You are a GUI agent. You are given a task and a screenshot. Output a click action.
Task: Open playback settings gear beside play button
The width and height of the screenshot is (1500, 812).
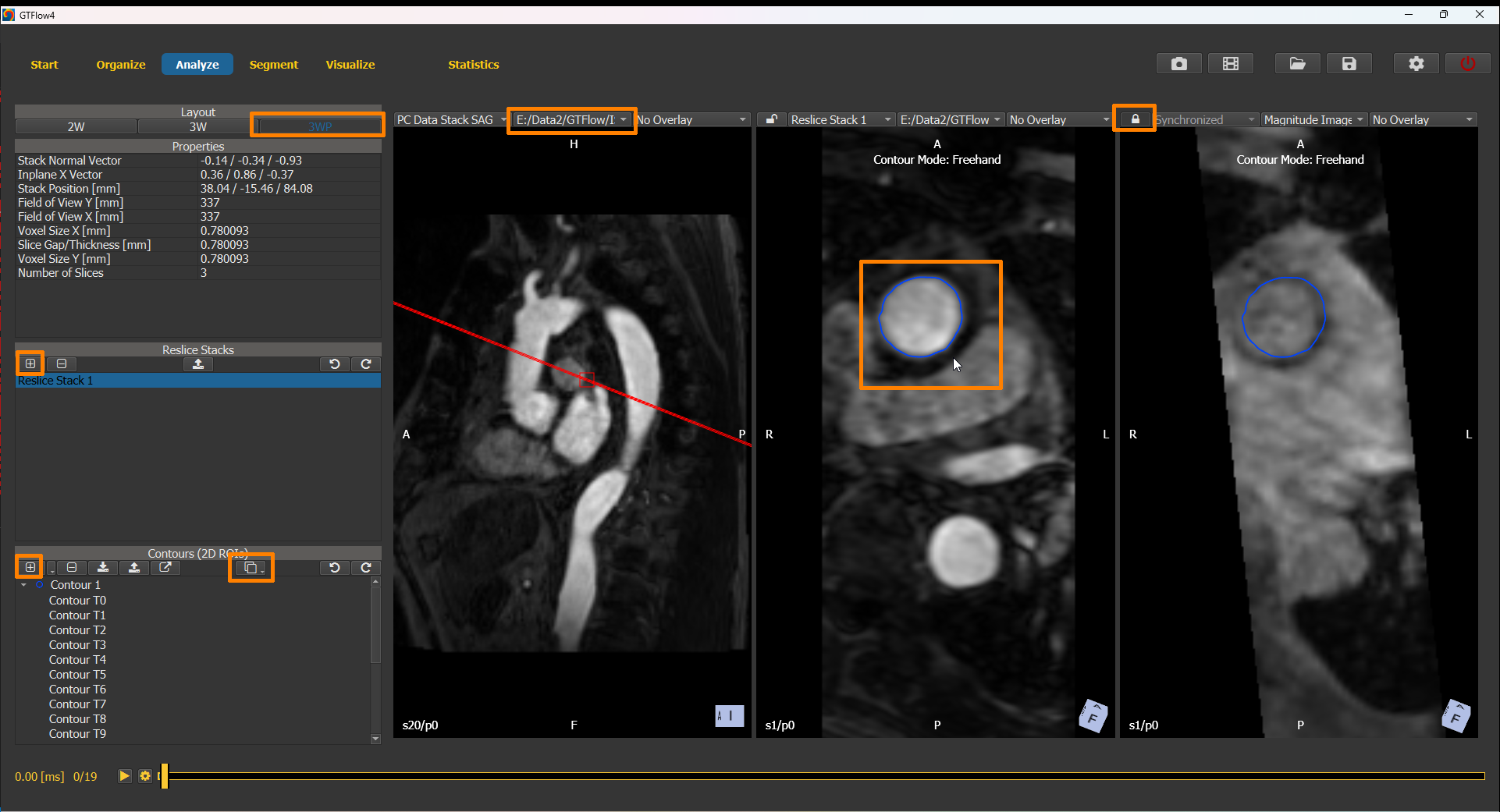click(x=145, y=776)
